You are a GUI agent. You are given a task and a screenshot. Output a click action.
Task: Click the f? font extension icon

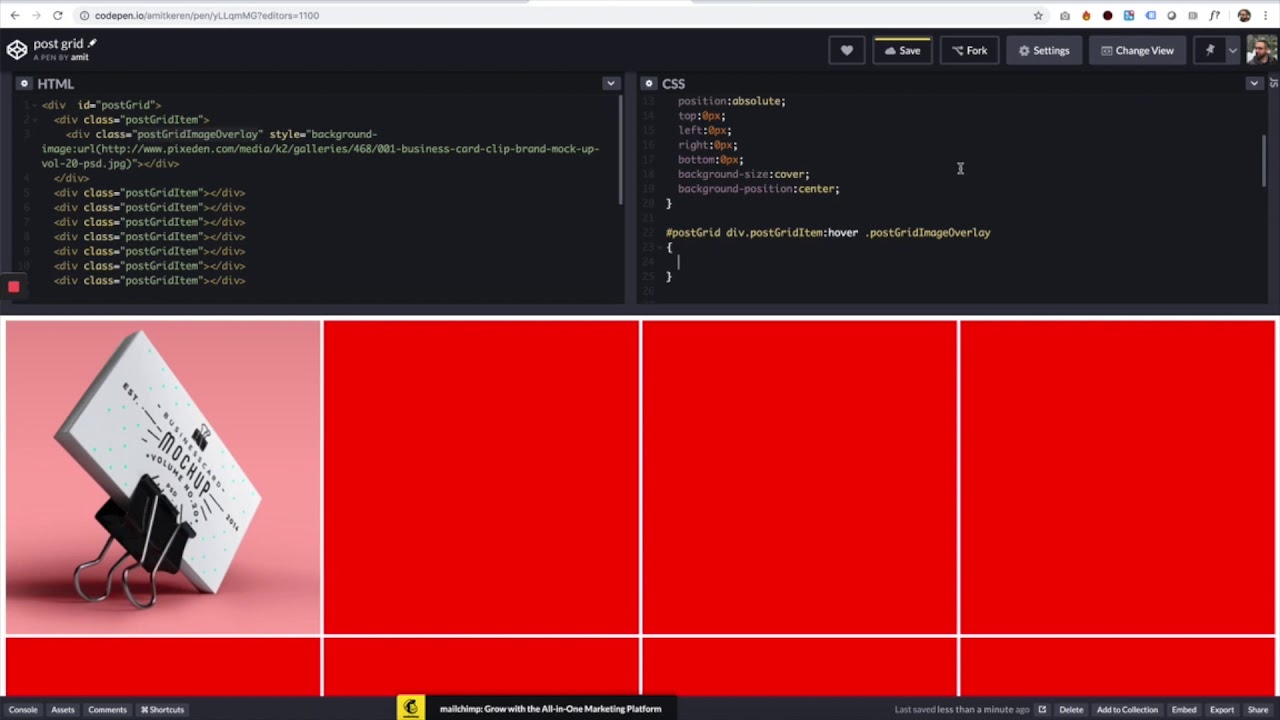pos(1215,16)
